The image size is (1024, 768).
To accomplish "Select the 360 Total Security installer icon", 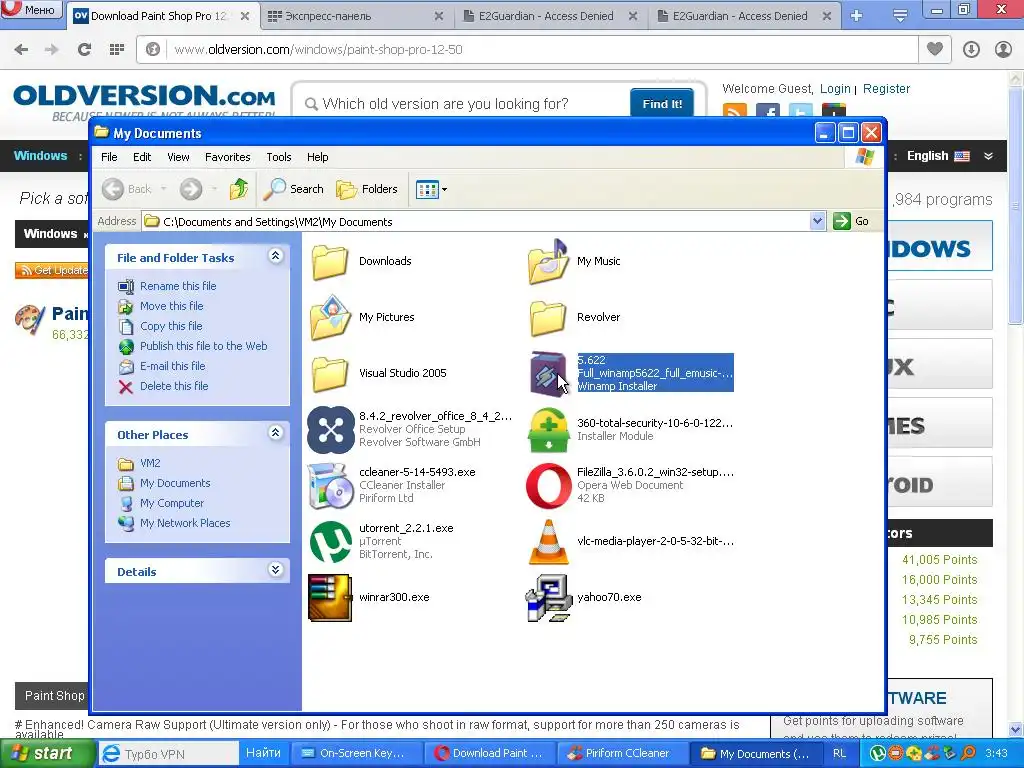I will (548, 430).
